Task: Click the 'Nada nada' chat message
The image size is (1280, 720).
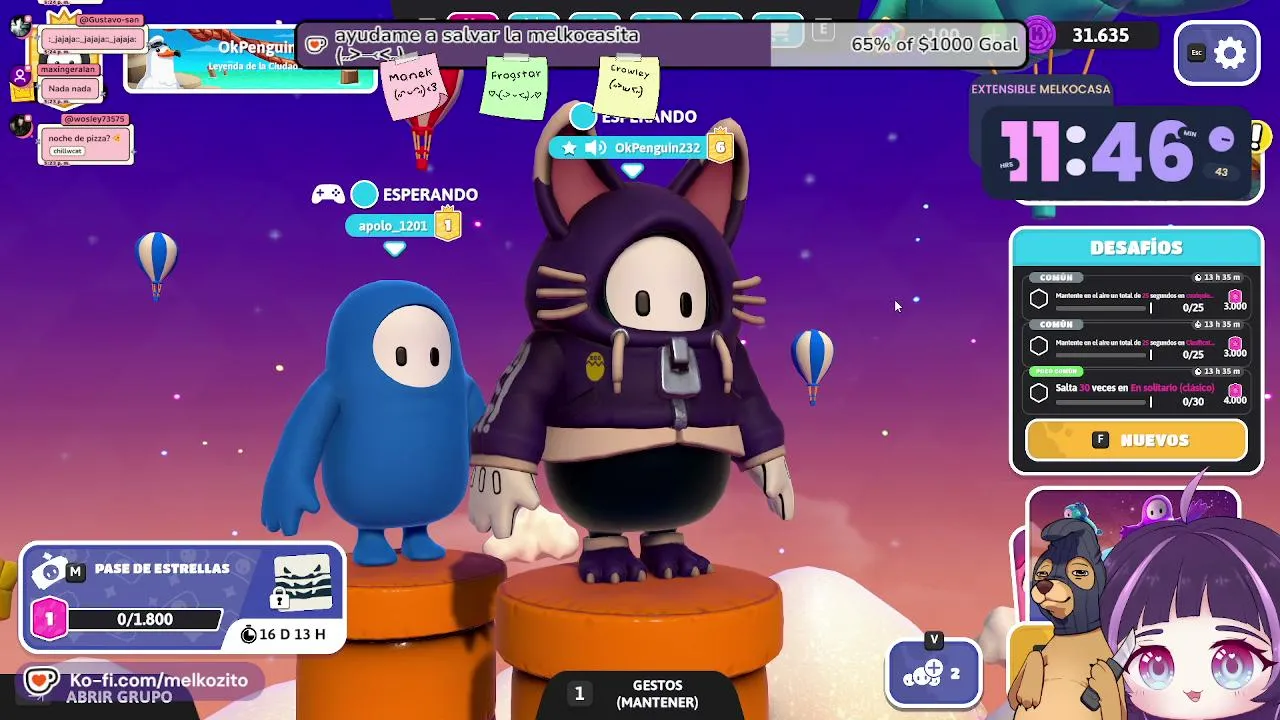Action: (x=69, y=89)
